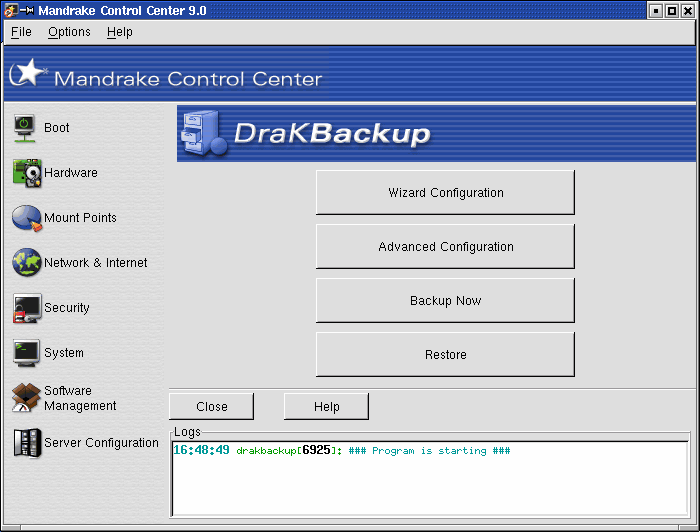Click the log timestamp 16:48:49
The image size is (700, 532).
(x=201, y=450)
